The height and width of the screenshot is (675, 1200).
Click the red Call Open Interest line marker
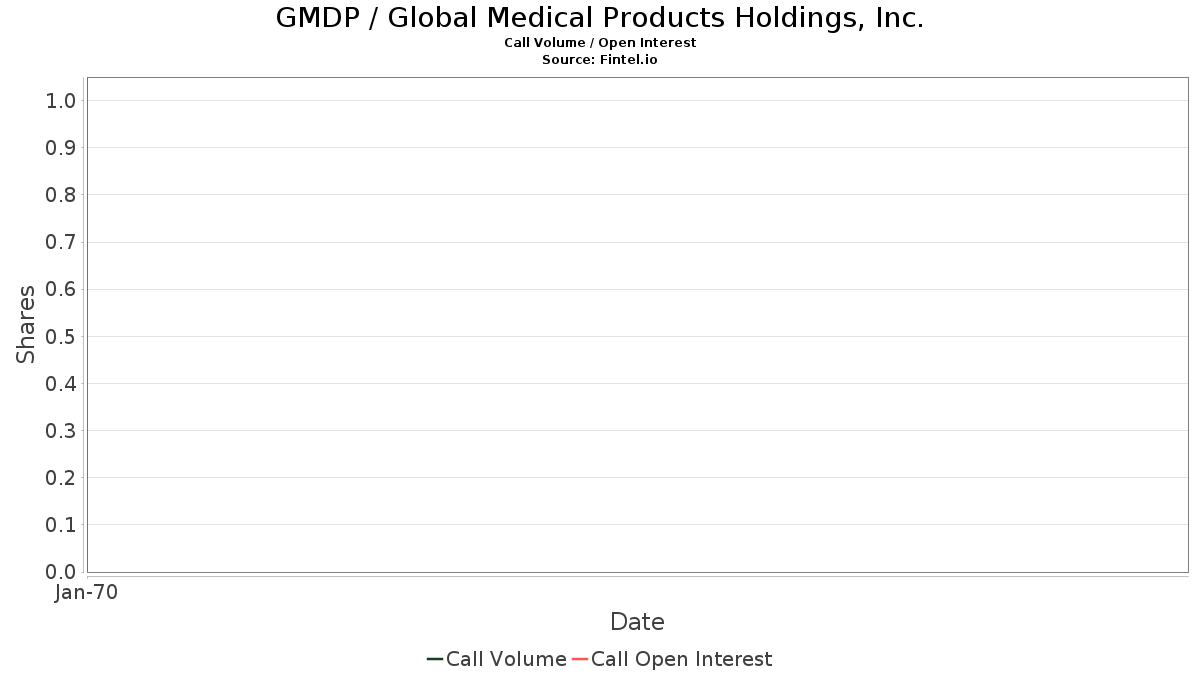pyautogui.click(x=580, y=659)
